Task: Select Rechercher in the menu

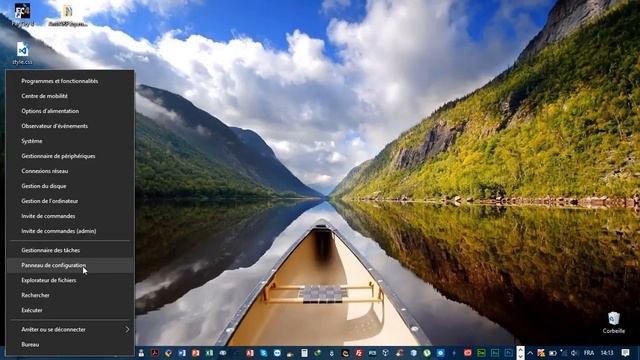Action: 70,295
